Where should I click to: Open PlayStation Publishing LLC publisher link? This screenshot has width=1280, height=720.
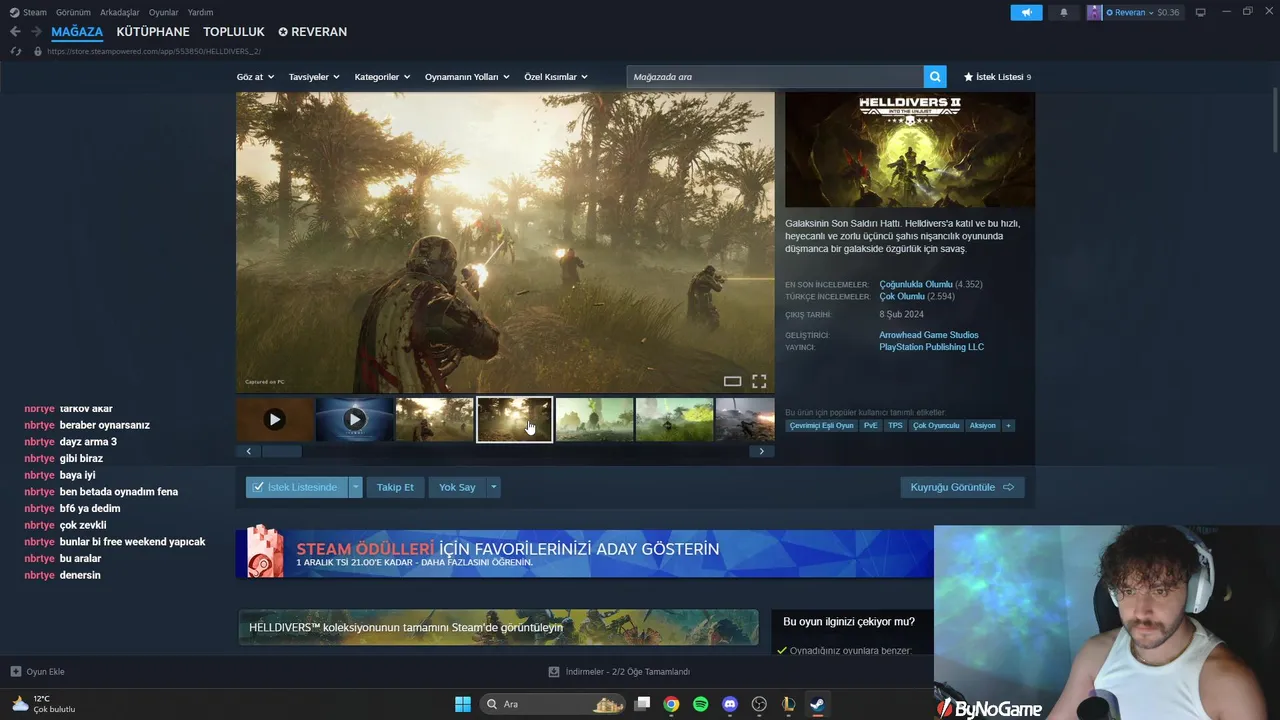931,347
